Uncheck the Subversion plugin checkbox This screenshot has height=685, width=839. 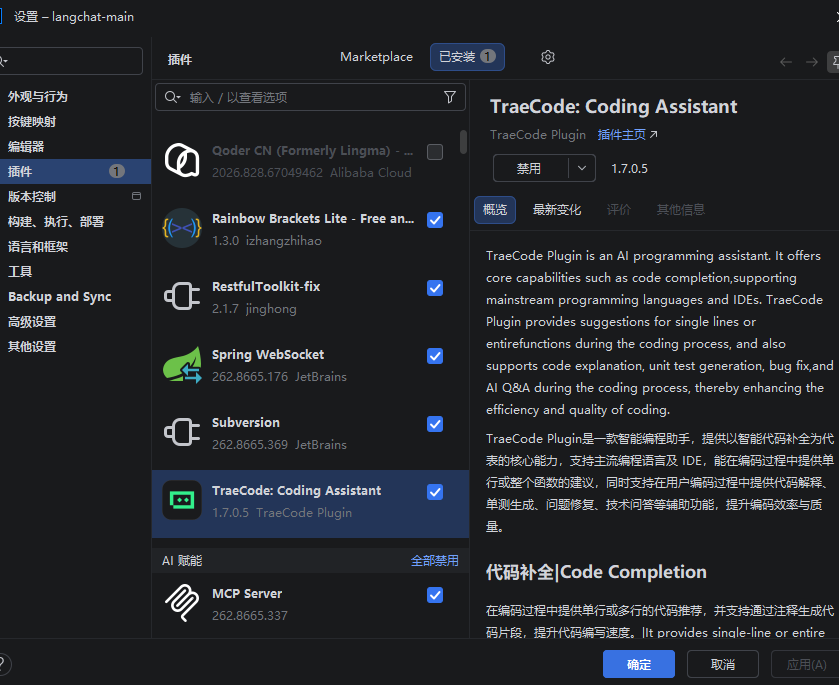[x=435, y=424]
